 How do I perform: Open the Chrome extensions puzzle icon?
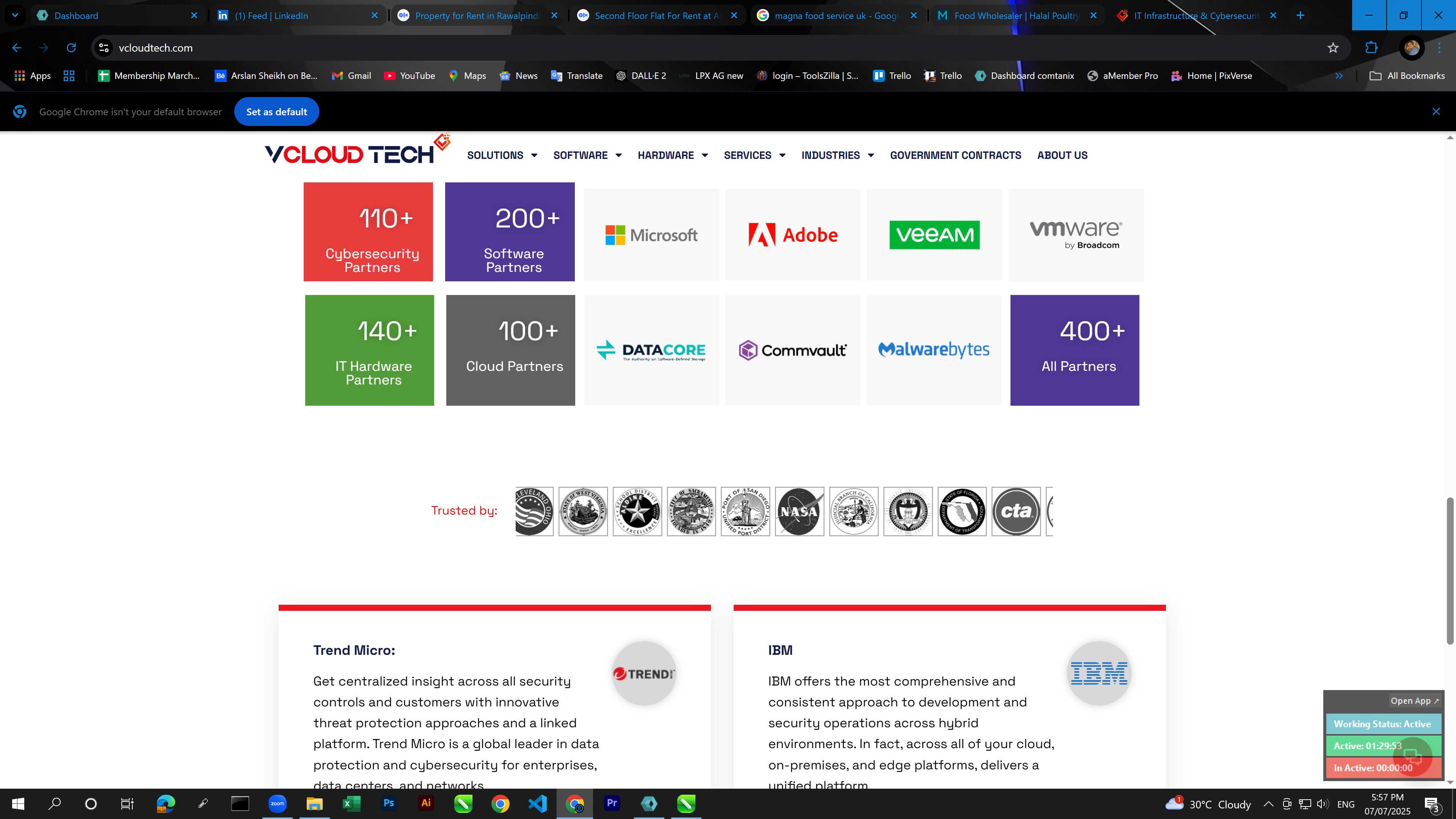click(1371, 48)
